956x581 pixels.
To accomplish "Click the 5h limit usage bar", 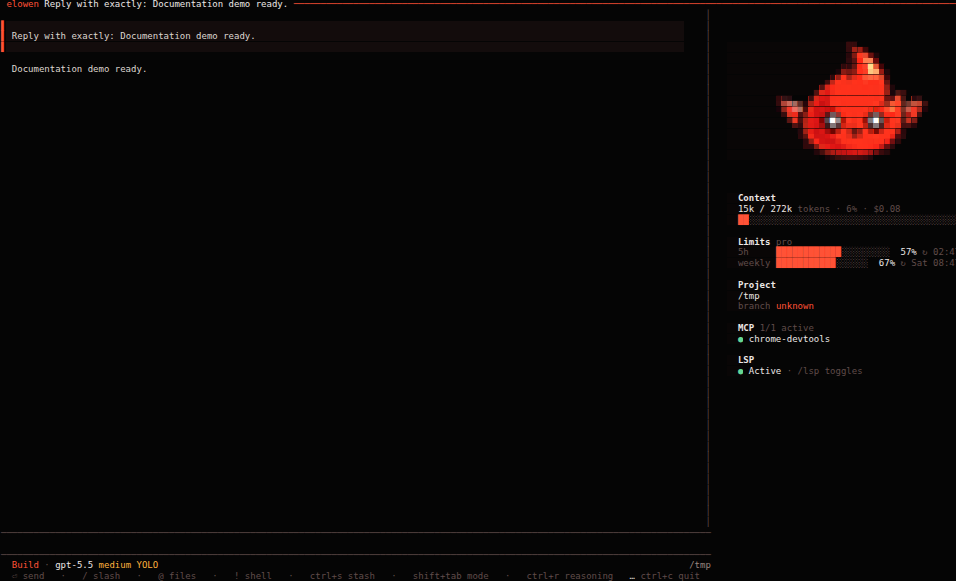I will [x=833, y=252].
